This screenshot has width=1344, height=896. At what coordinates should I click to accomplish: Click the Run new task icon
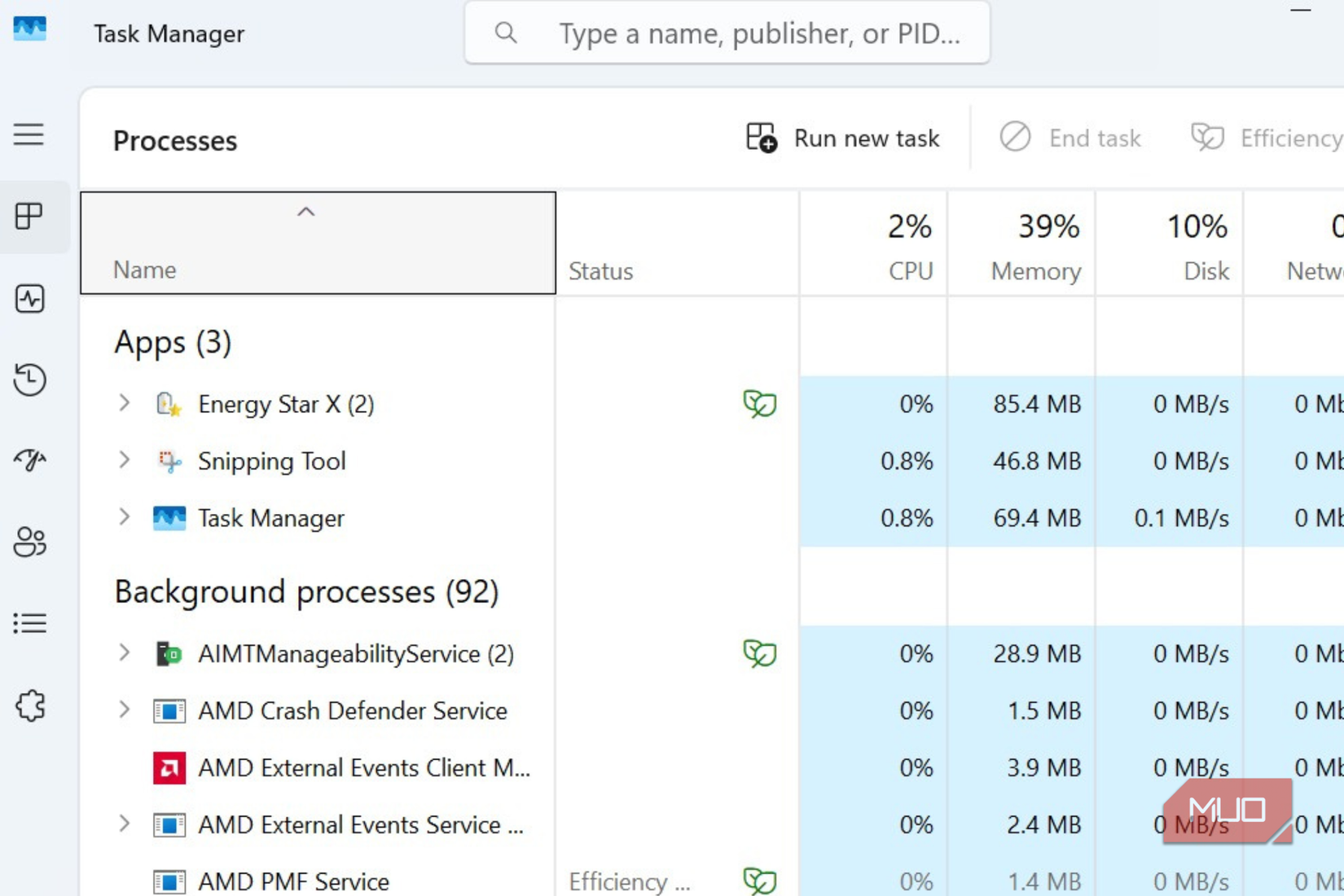point(759,138)
